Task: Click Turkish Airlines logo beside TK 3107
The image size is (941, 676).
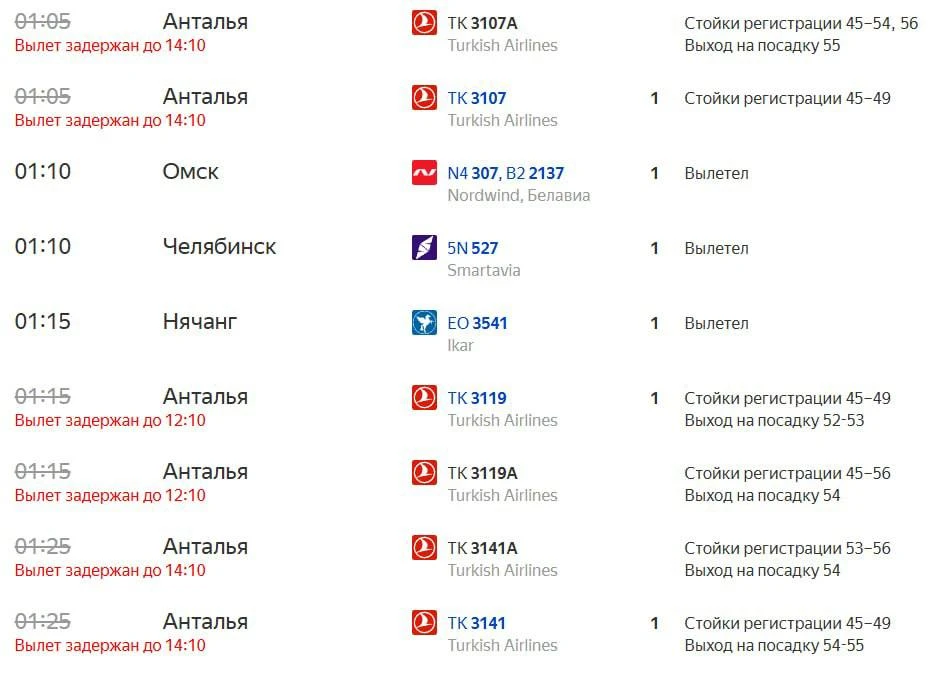Action: 424,98
